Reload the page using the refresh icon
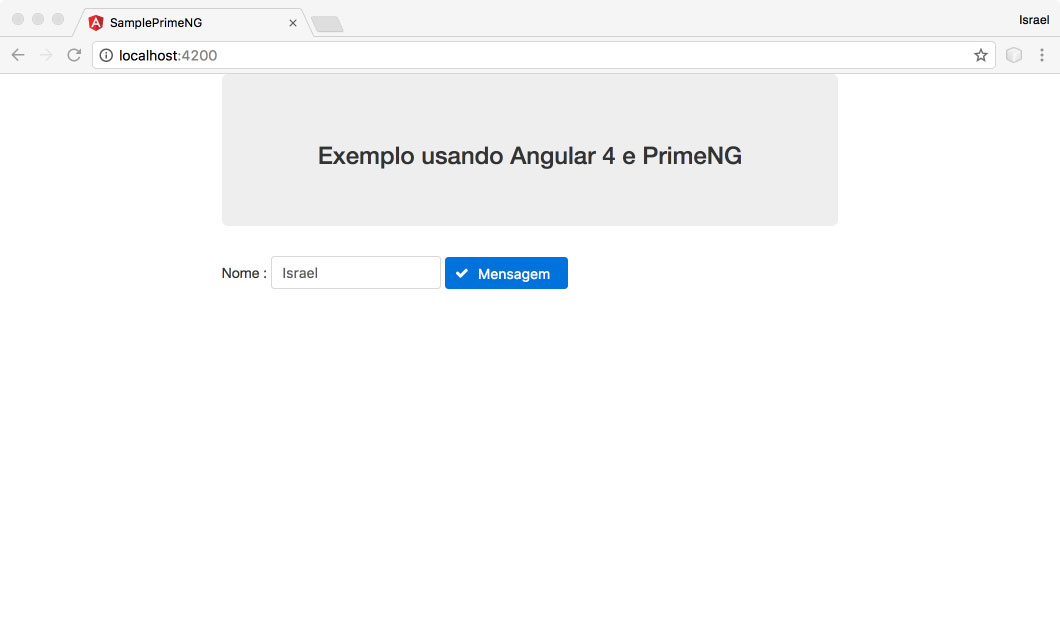 click(74, 55)
